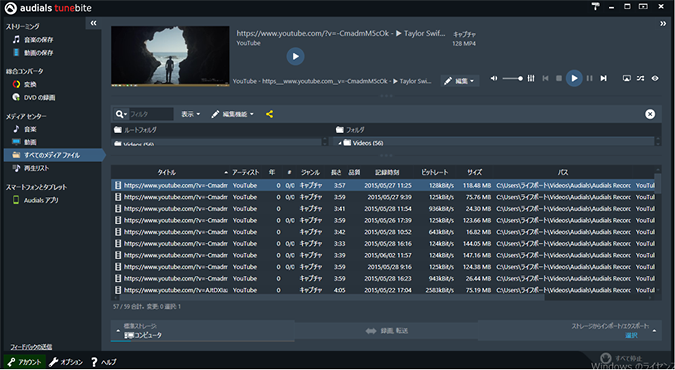Sort by the ビットレート column header
The height and width of the screenshot is (370, 675).
point(434,172)
